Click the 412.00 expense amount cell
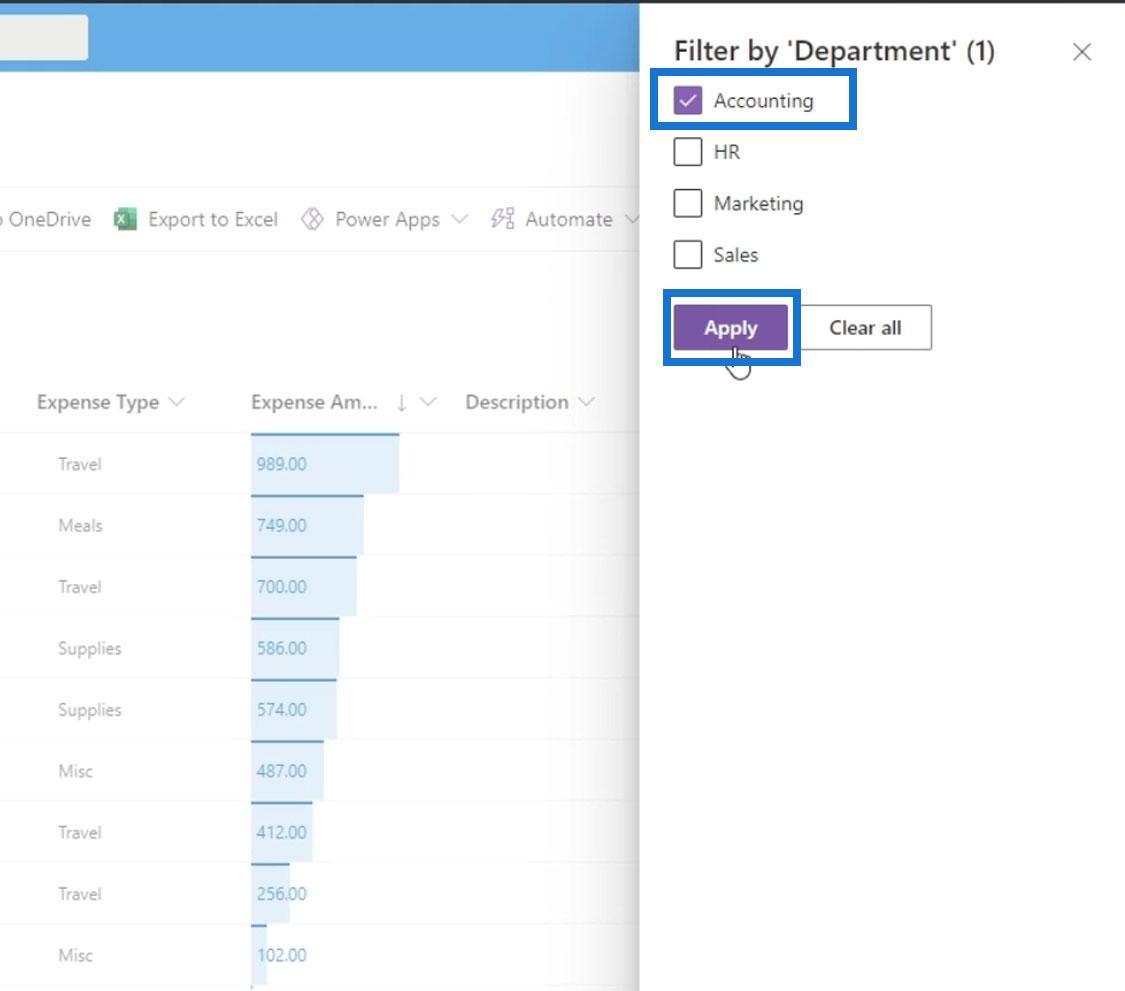This screenshot has width=1125, height=991. click(281, 832)
